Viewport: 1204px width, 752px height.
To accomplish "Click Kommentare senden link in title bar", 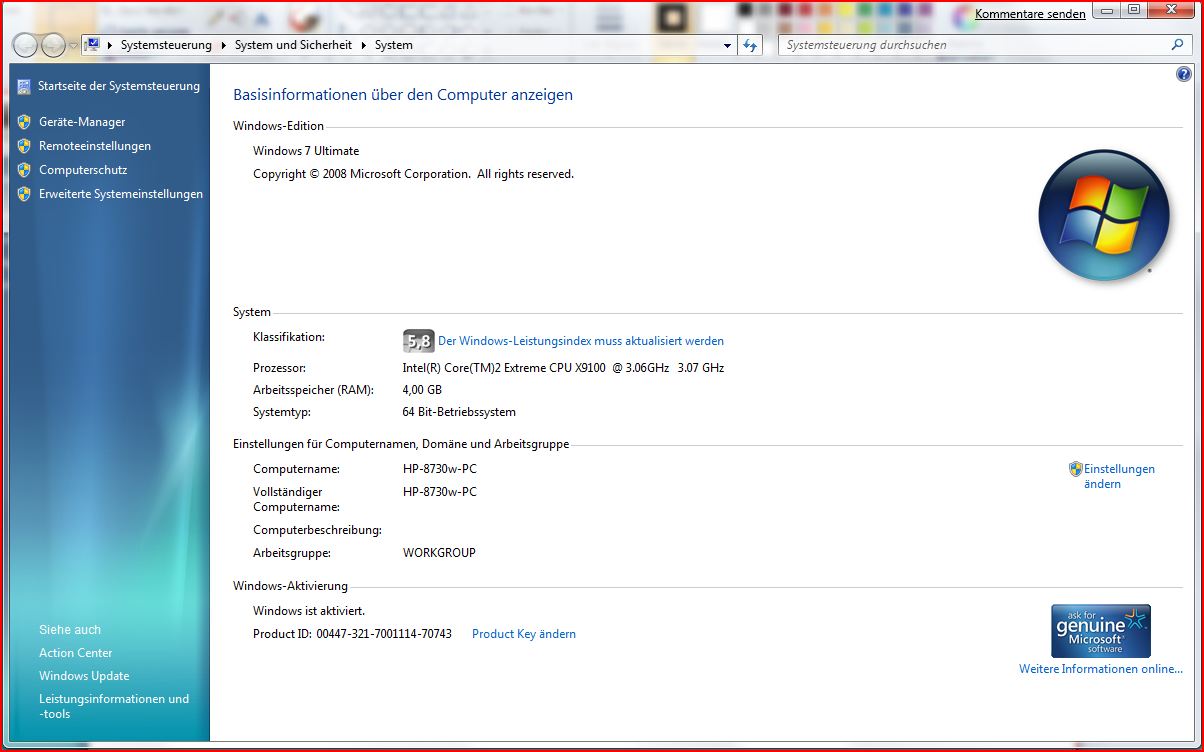I will (x=1030, y=14).
